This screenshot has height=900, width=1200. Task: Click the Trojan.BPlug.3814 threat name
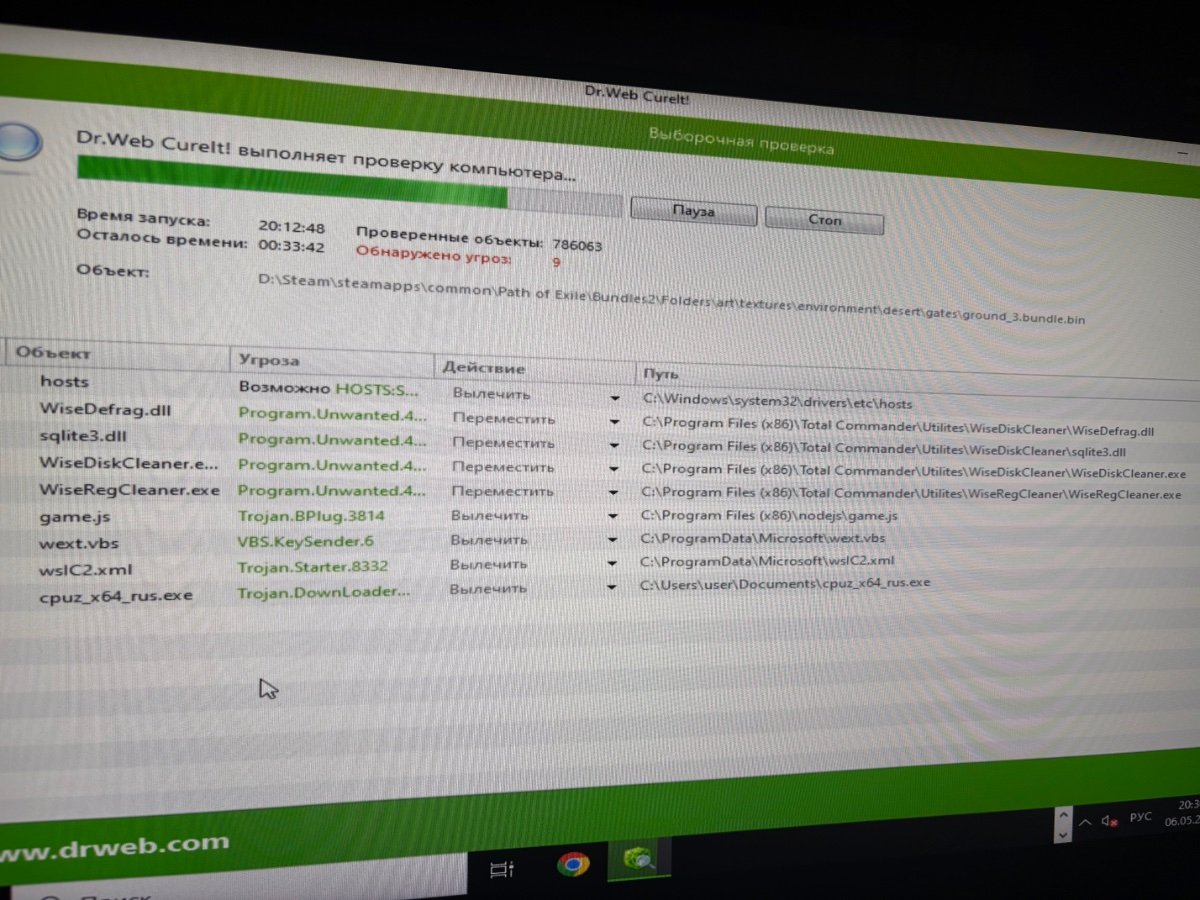(x=311, y=516)
